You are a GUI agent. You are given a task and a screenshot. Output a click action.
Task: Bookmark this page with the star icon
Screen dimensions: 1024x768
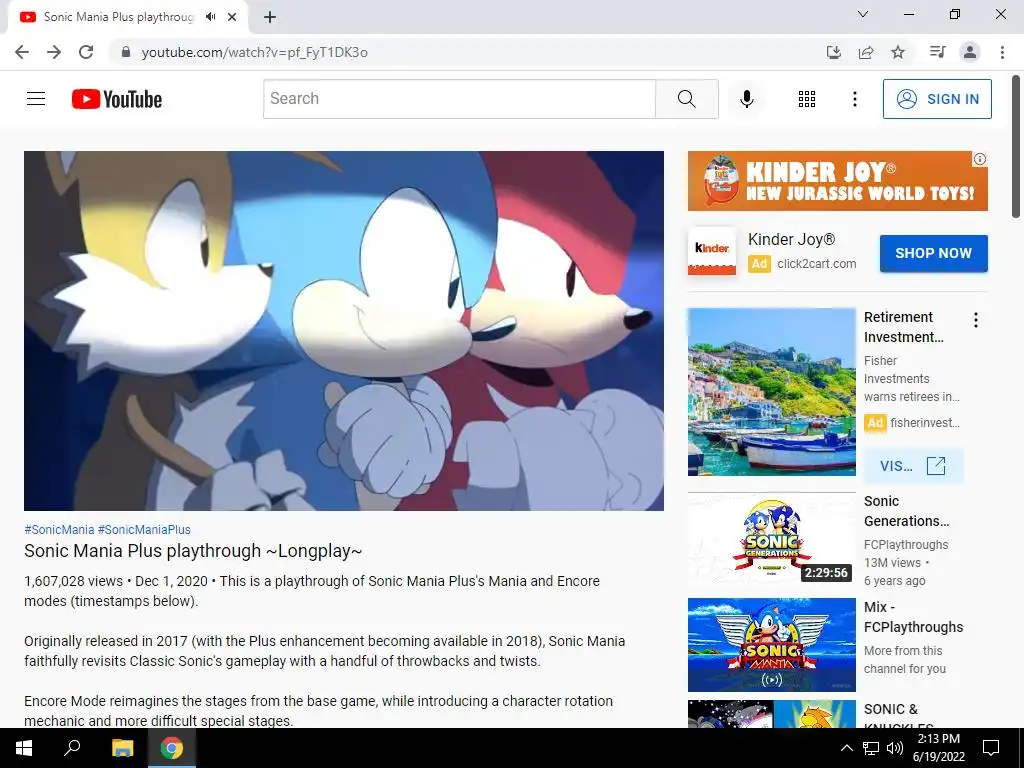pos(898,52)
